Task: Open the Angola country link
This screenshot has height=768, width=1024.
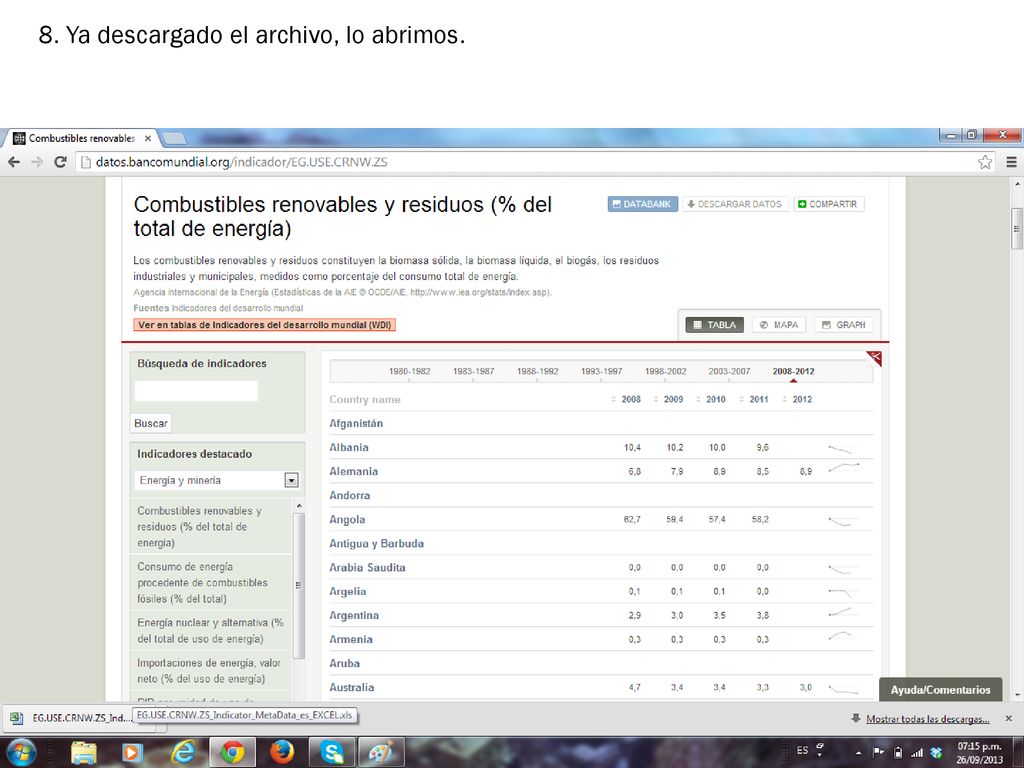Action: point(347,520)
